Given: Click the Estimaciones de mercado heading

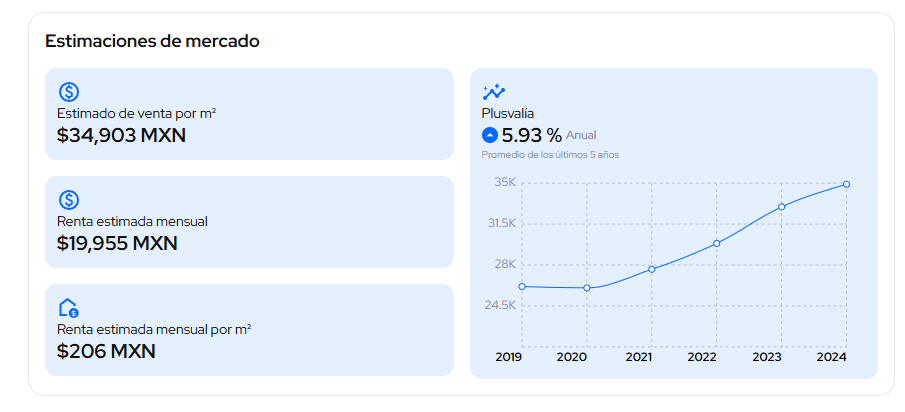Looking at the screenshot, I should [x=152, y=41].
